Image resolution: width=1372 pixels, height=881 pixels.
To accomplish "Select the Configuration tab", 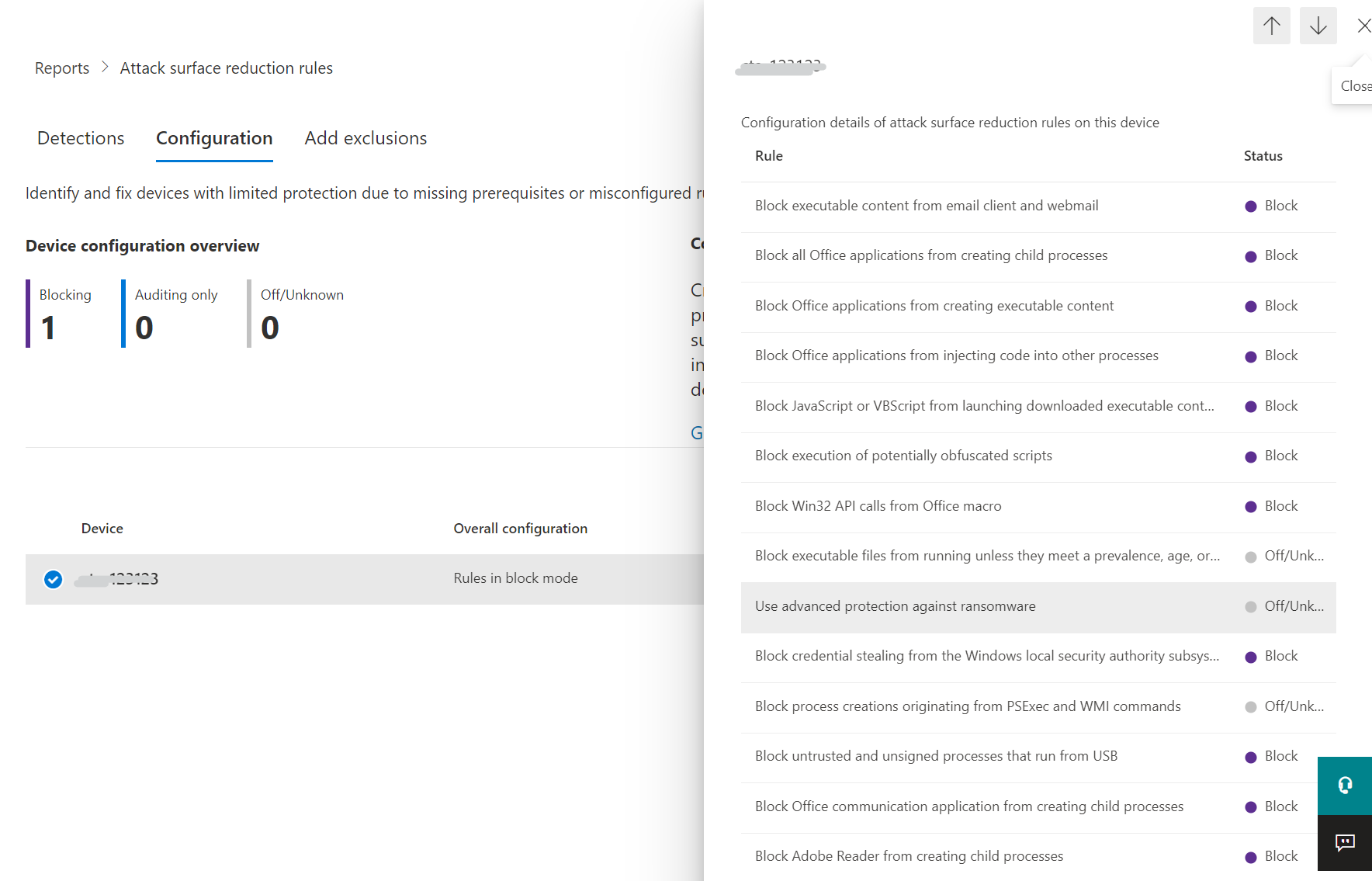I will tap(214, 138).
